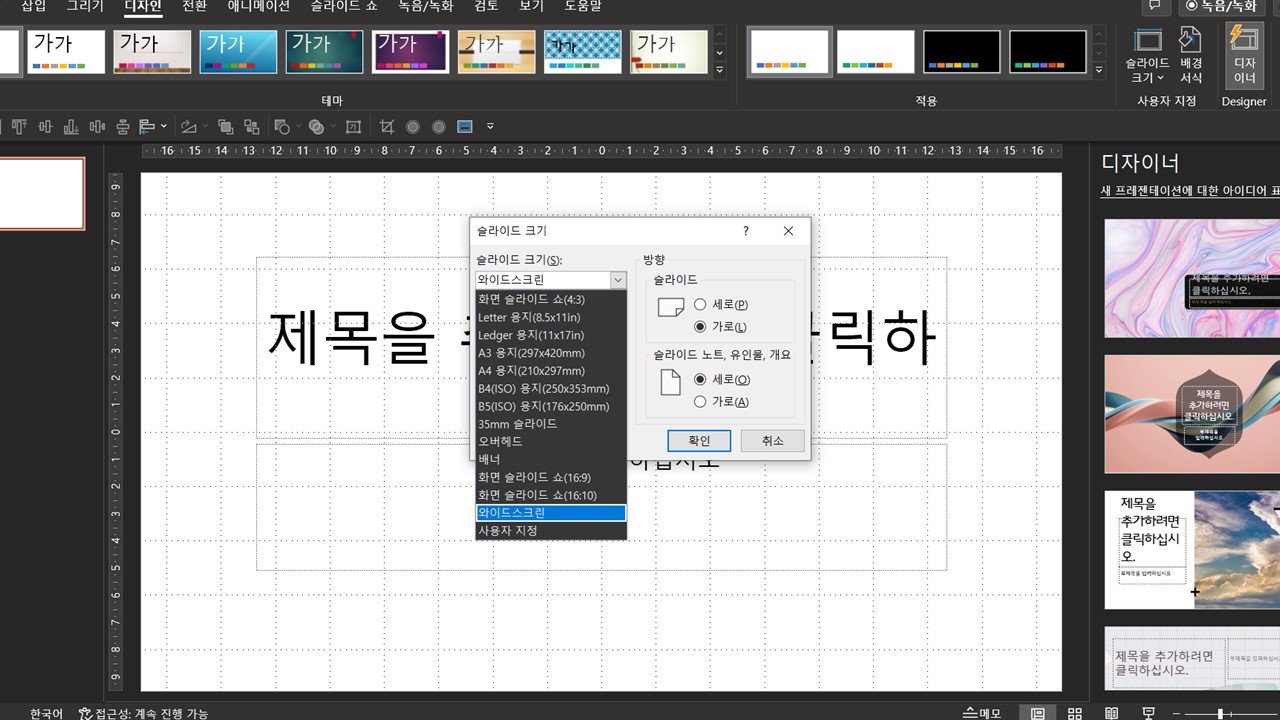This screenshot has height=720, width=1280.
Task: Click the accessibility (접근성) status bar text
Action: (144, 713)
